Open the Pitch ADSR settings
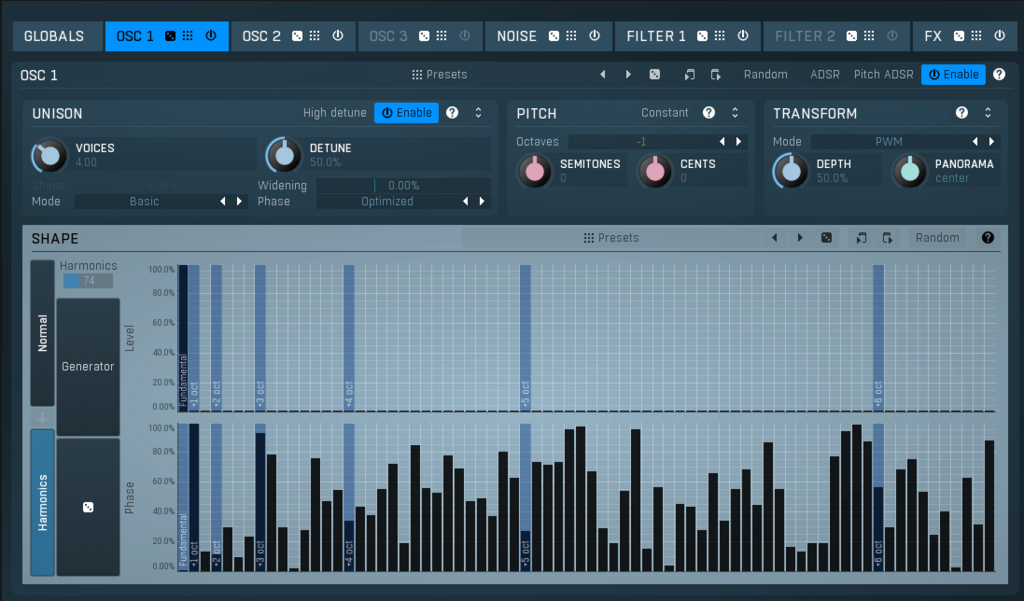Screen dimensions: 1024x601 coord(883,74)
